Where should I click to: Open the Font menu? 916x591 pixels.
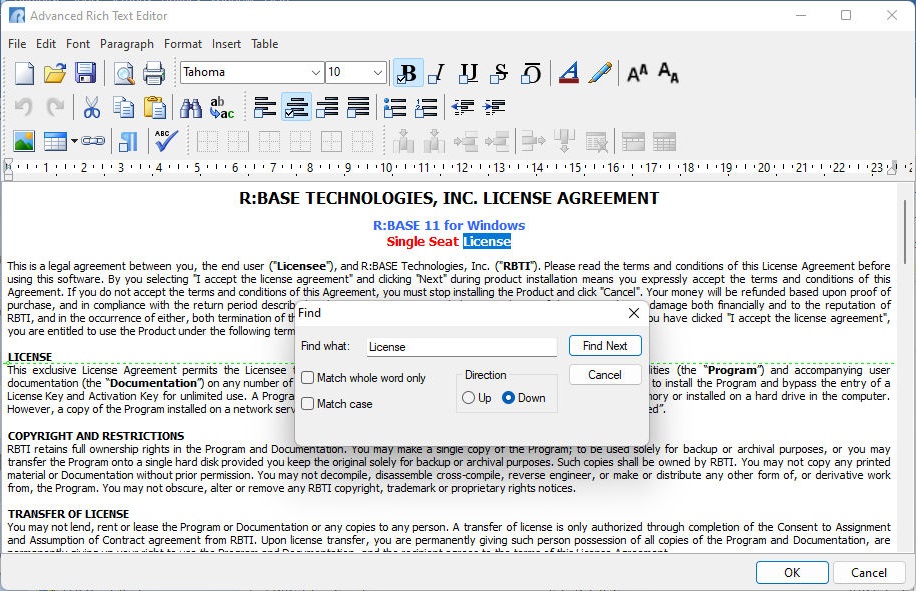[x=78, y=44]
